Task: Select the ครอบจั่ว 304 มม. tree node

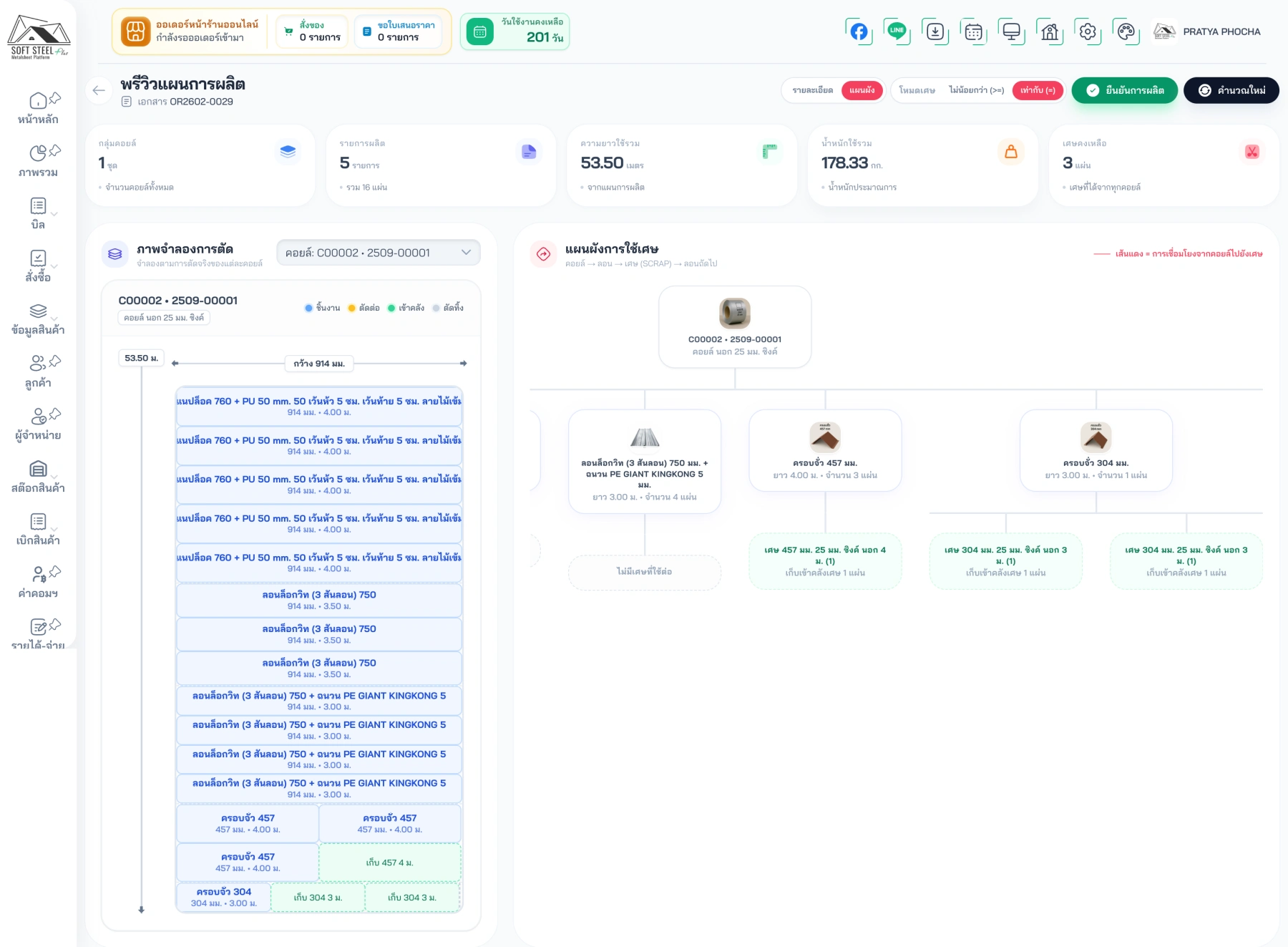Action: click(x=1096, y=450)
